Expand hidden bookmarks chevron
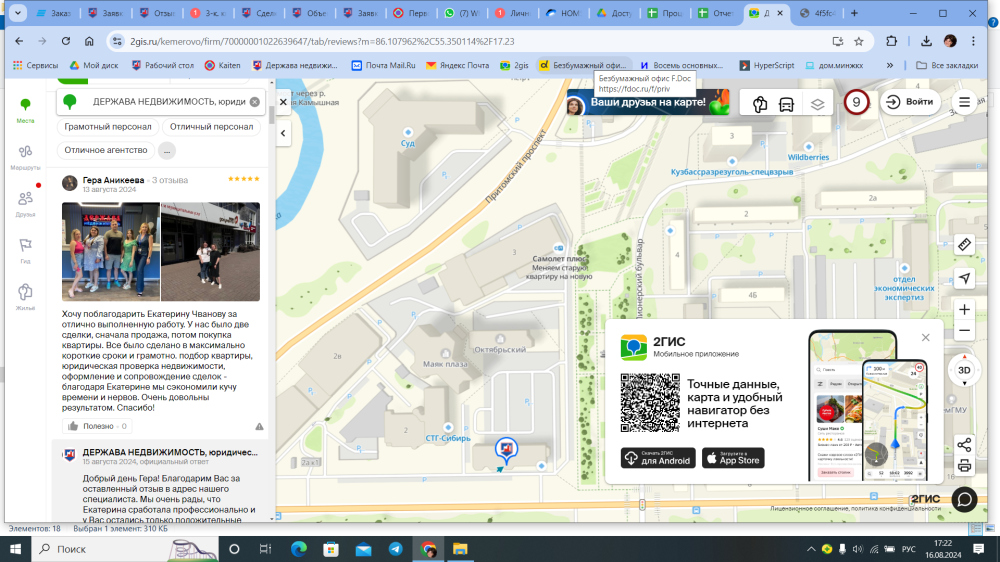The image size is (1000, 562). coord(890,65)
